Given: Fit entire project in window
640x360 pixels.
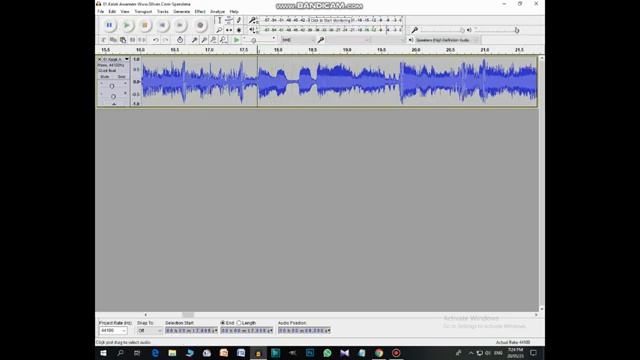Looking at the screenshot, I should [223, 40].
